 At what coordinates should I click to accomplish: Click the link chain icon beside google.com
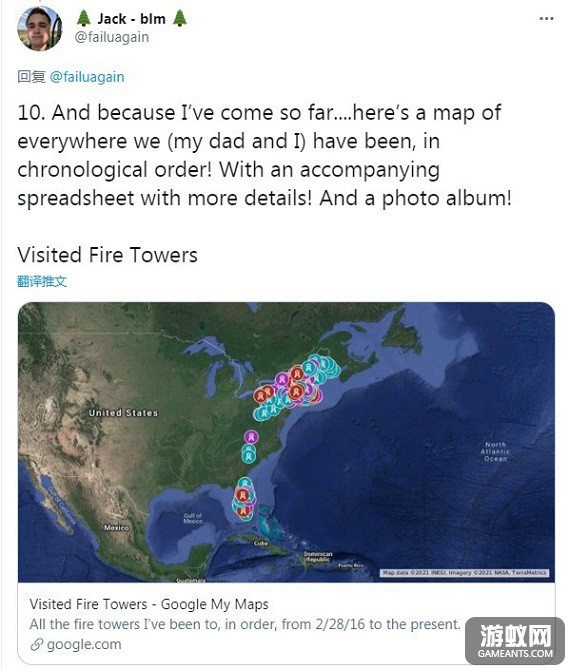coord(37,644)
